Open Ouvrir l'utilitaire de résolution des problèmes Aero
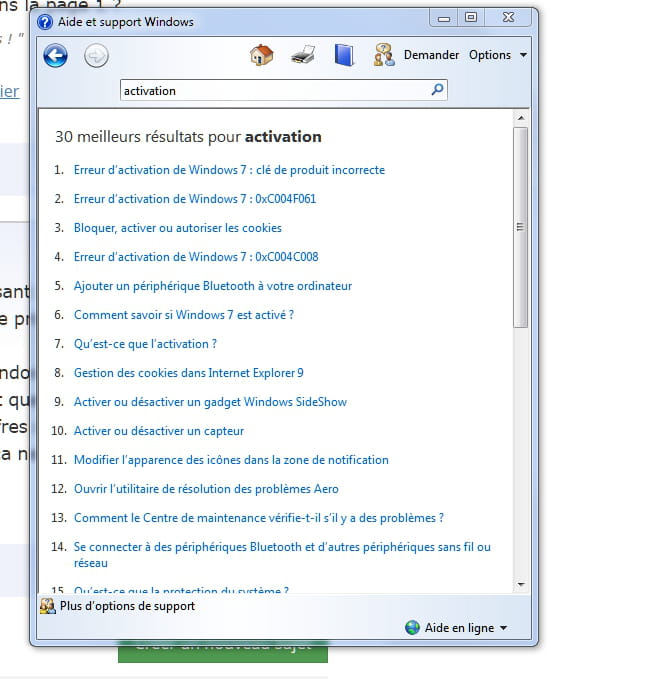The width and height of the screenshot is (667, 679). (x=206, y=489)
